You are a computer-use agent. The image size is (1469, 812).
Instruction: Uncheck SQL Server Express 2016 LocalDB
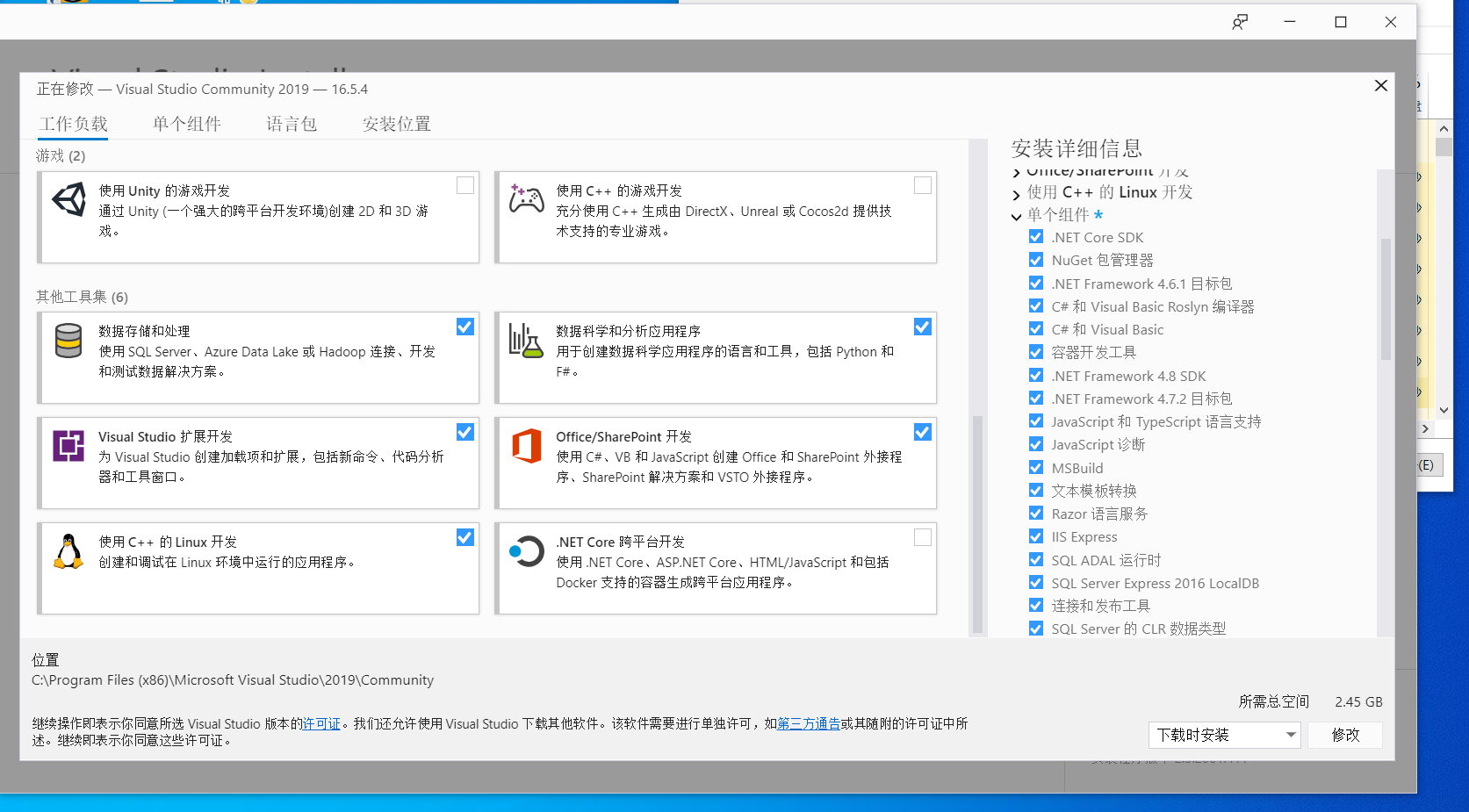pyautogui.click(x=1036, y=582)
